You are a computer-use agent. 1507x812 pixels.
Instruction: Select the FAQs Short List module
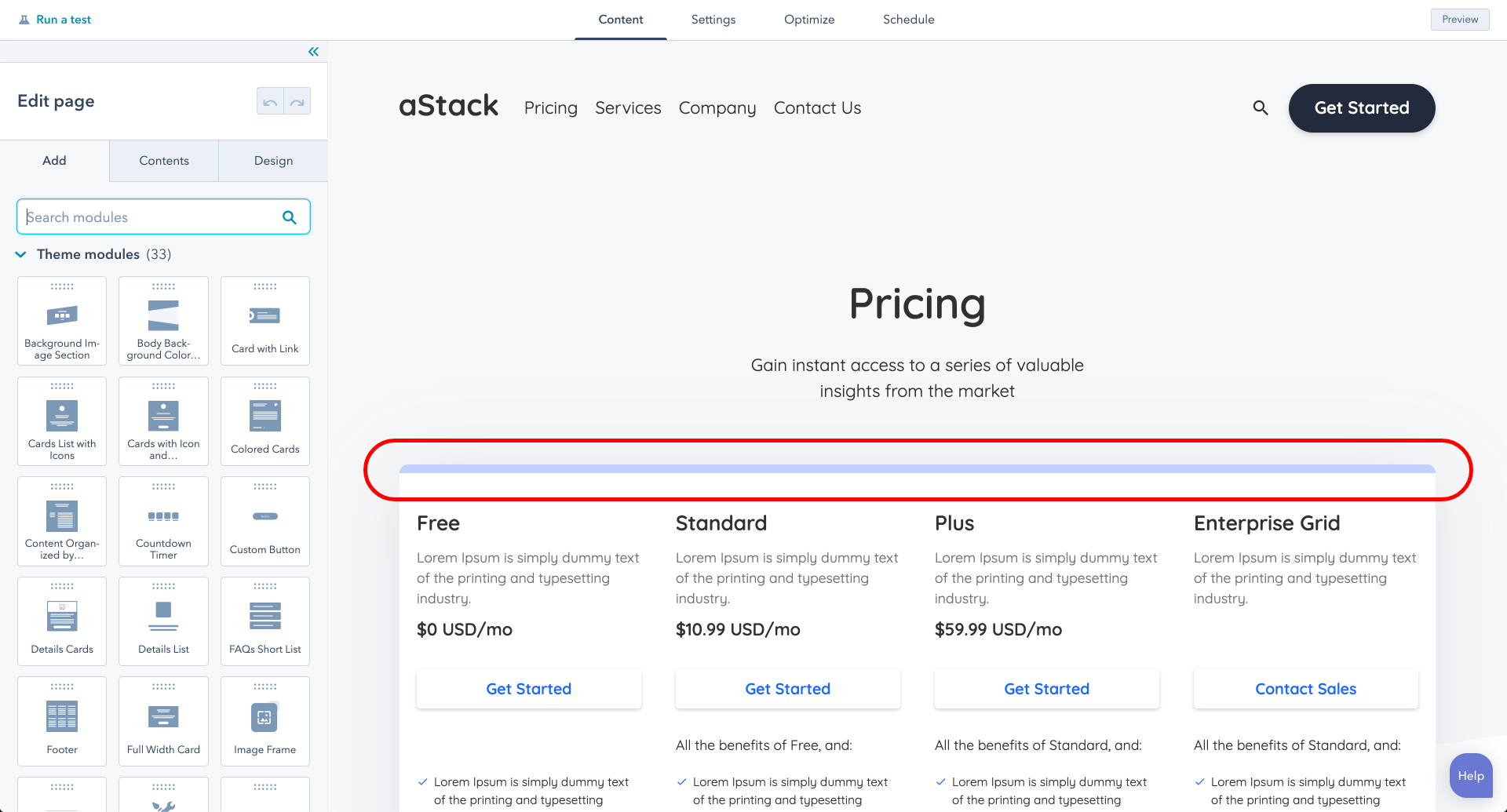[265, 621]
